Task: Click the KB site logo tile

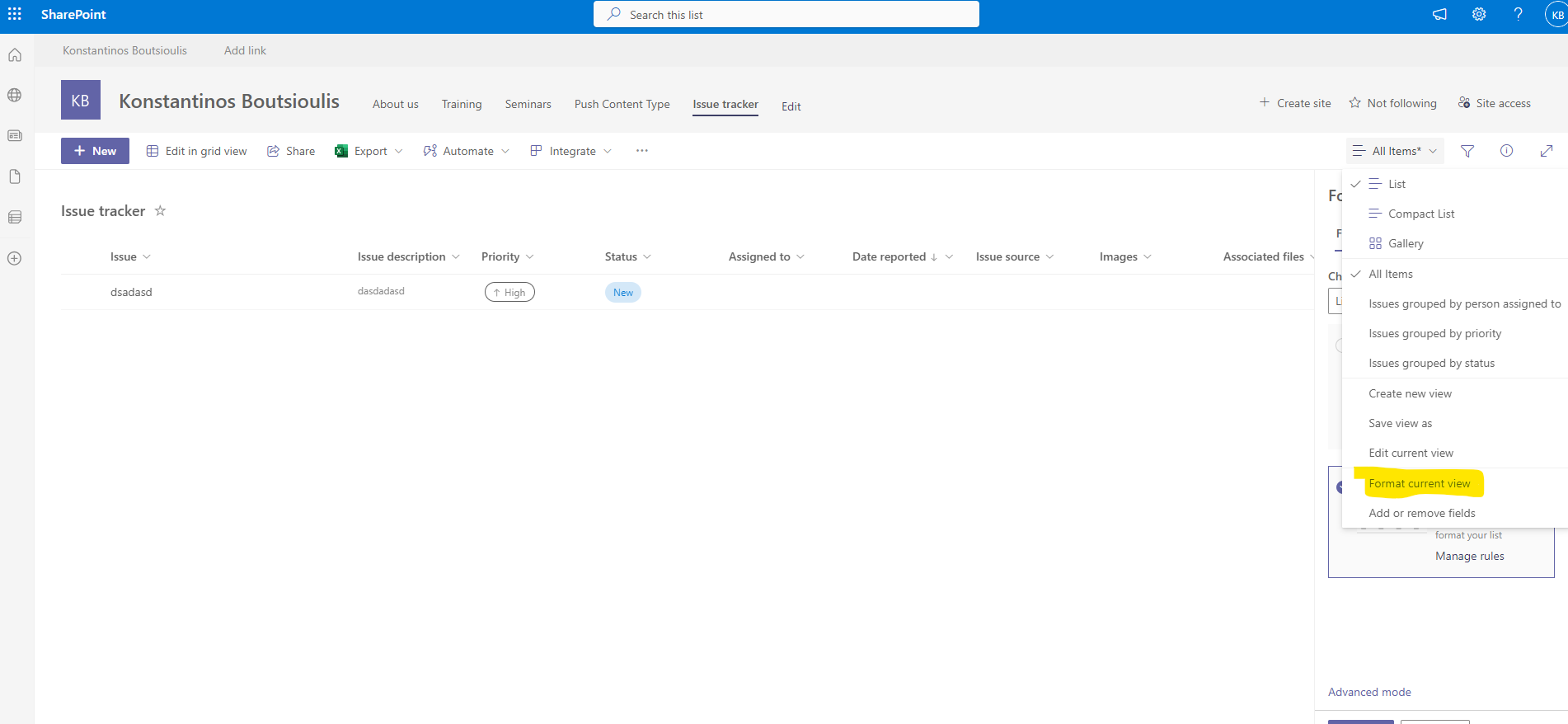Action: pyautogui.click(x=81, y=100)
